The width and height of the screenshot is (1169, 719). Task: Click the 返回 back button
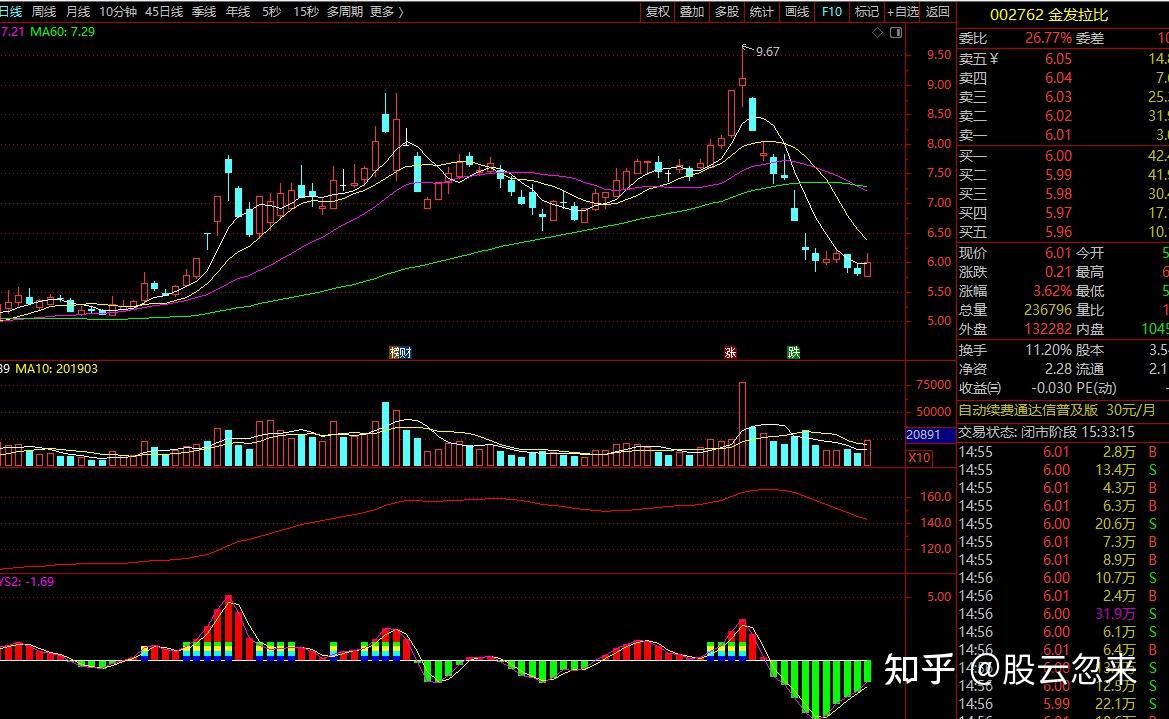pyautogui.click(x=938, y=12)
